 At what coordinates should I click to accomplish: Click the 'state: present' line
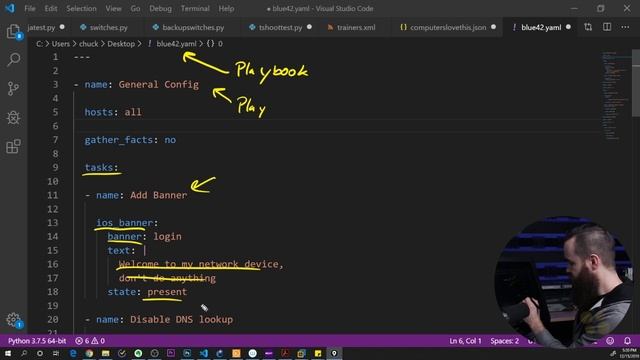coord(147,292)
